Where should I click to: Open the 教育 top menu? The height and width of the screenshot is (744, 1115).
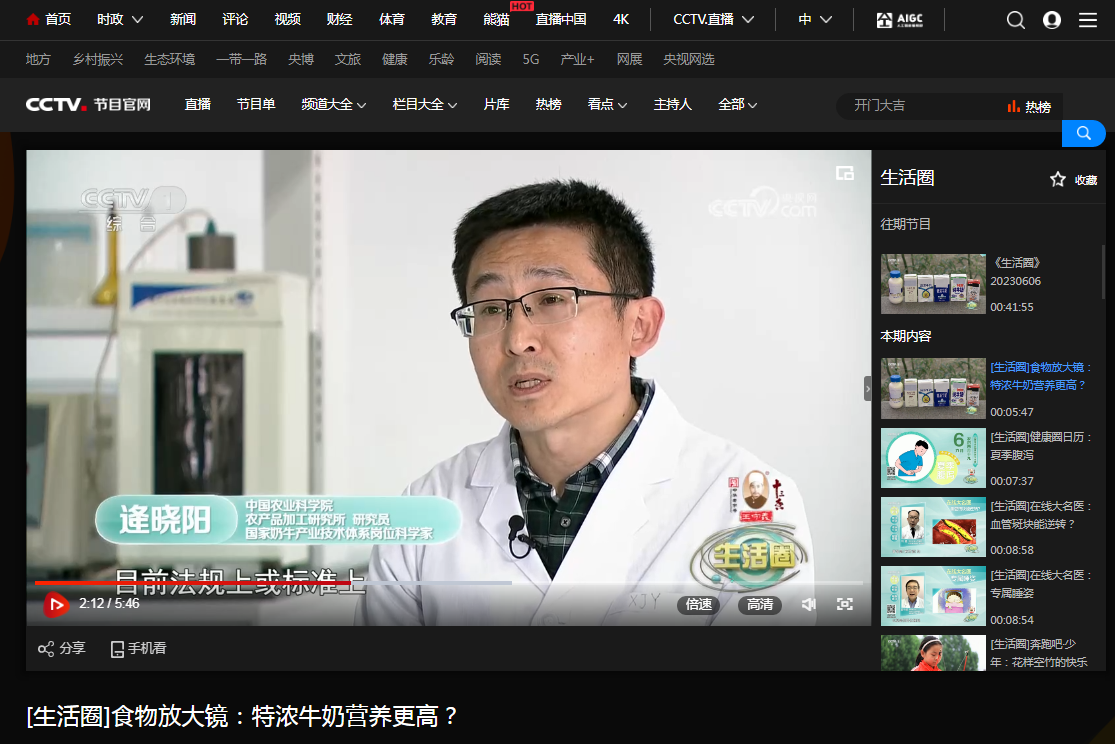click(444, 19)
